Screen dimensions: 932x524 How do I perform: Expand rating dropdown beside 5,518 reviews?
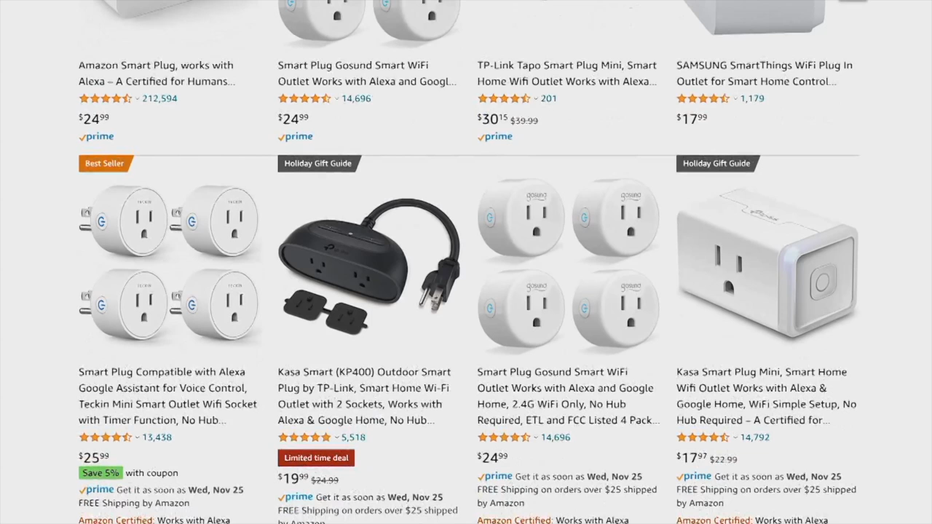point(336,437)
